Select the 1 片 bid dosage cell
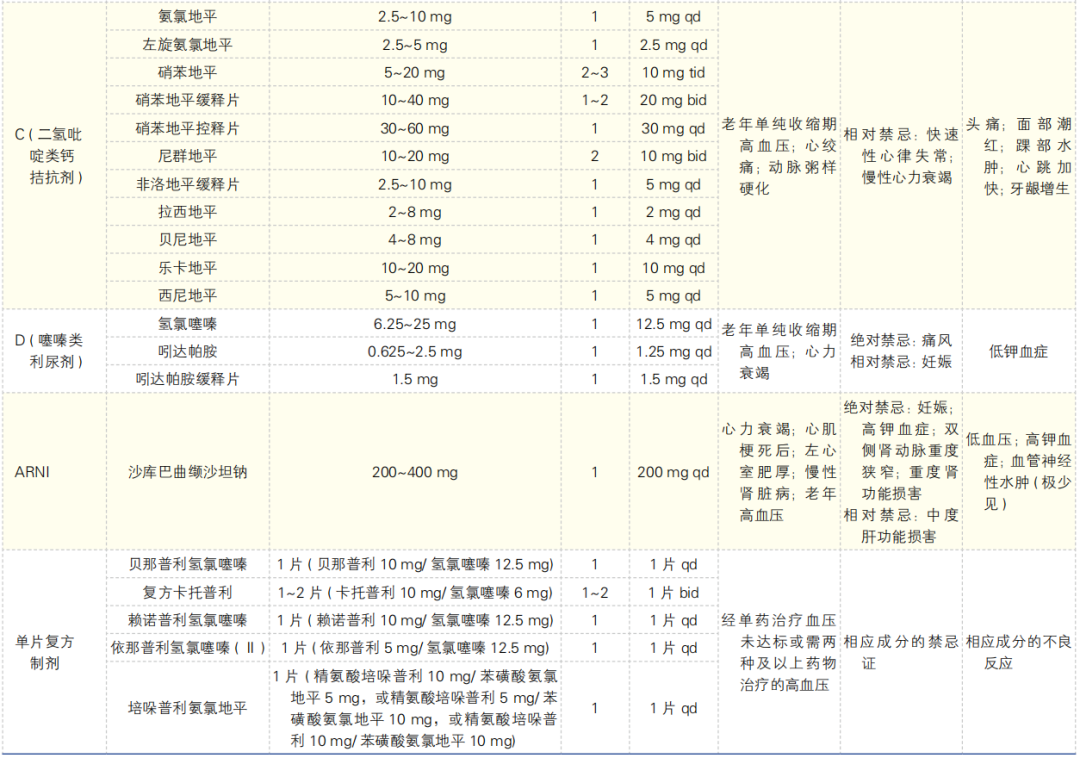1080x758 pixels. pos(673,593)
